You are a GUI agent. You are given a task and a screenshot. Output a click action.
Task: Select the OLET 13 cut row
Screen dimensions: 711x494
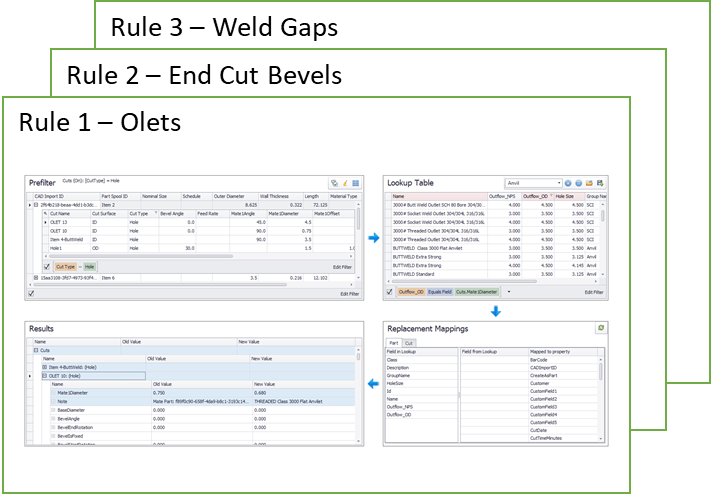pos(201,222)
